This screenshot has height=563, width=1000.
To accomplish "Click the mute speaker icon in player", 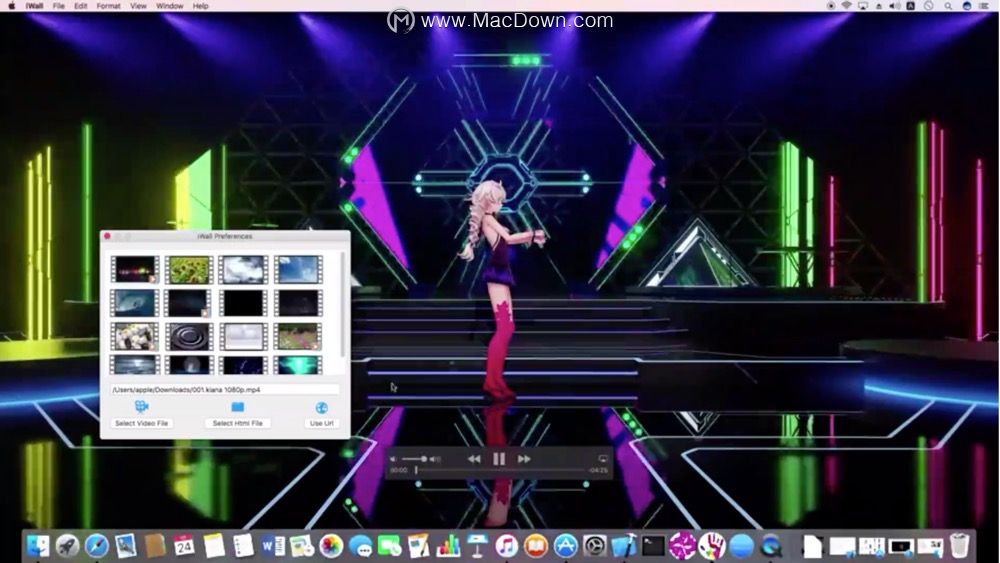I will tap(393, 459).
